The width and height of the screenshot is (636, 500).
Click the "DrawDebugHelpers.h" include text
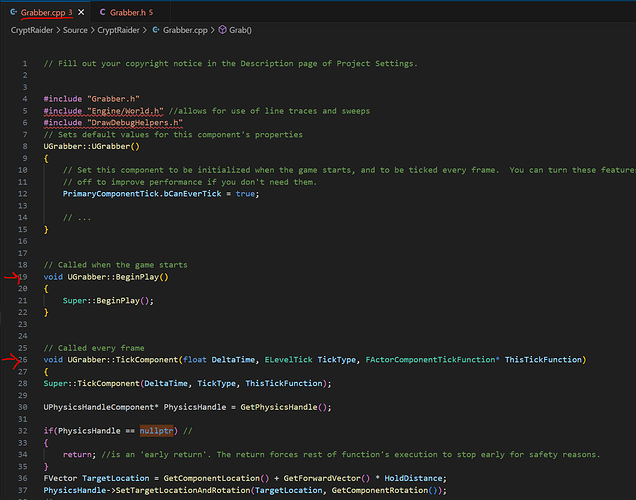click(x=135, y=122)
